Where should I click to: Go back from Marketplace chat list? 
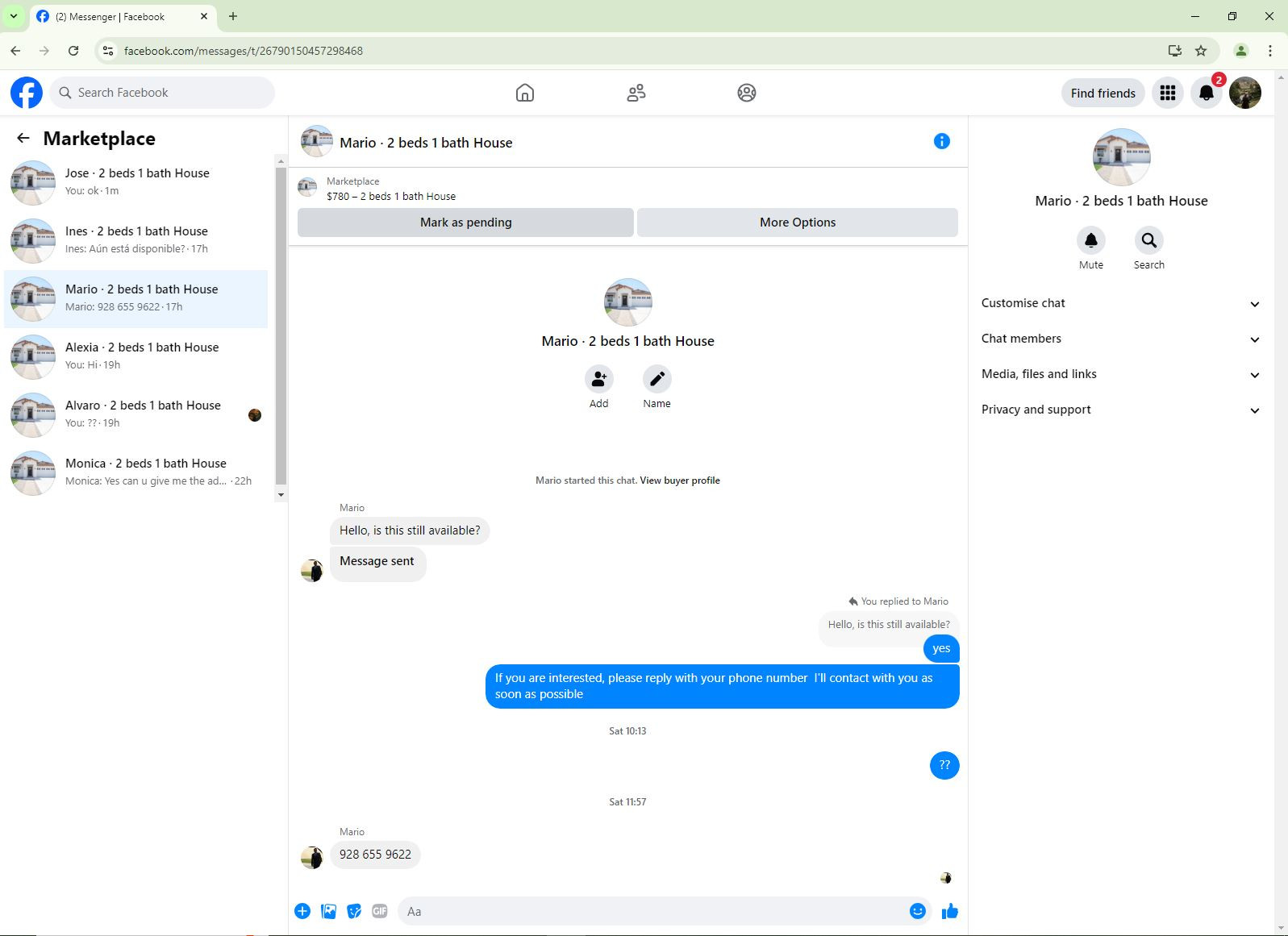tap(23, 139)
